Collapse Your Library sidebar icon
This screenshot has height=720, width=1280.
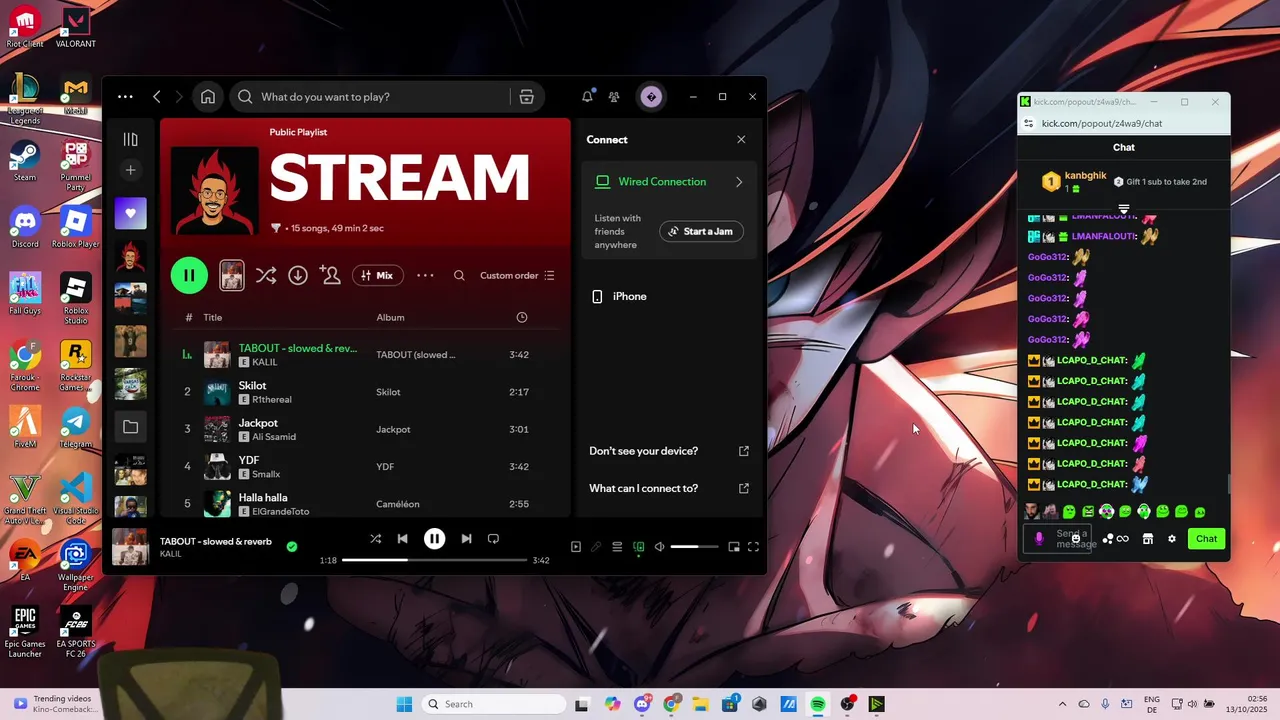click(130, 140)
